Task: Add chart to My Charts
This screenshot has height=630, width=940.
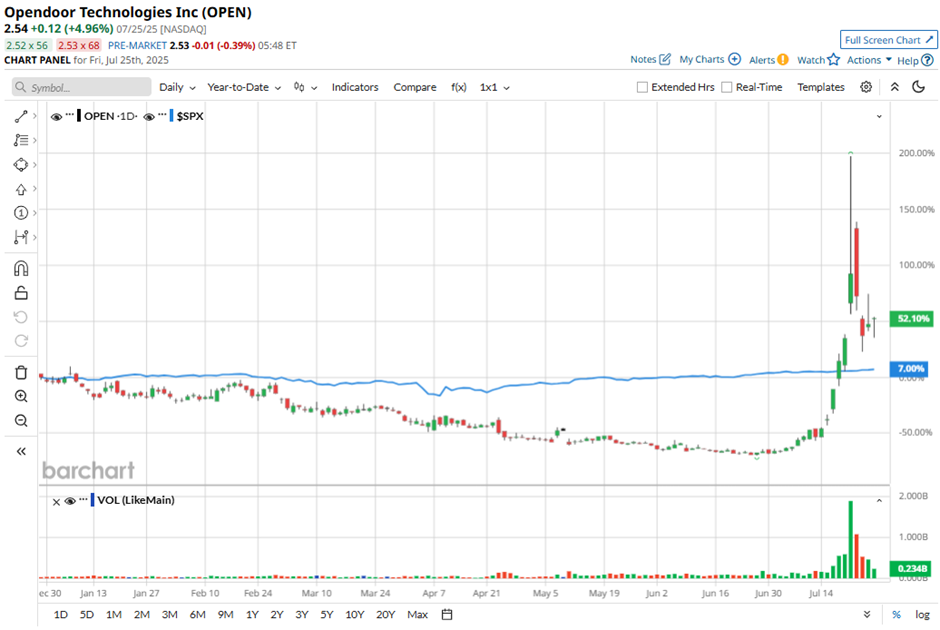Action: click(x=710, y=59)
